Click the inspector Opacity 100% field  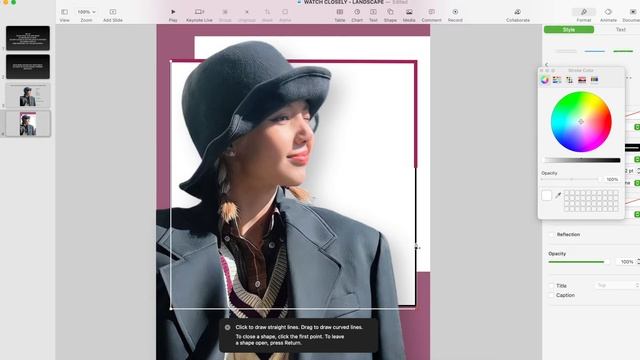627,262
